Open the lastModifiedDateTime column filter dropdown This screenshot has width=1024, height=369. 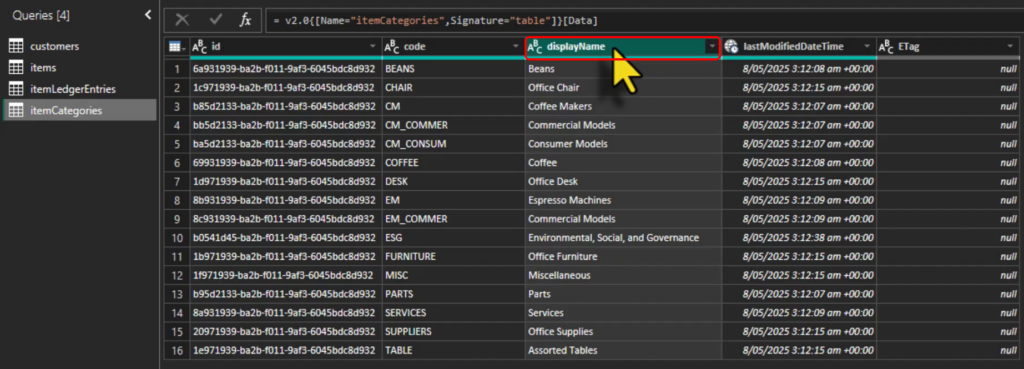pyautogui.click(x=867, y=47)
